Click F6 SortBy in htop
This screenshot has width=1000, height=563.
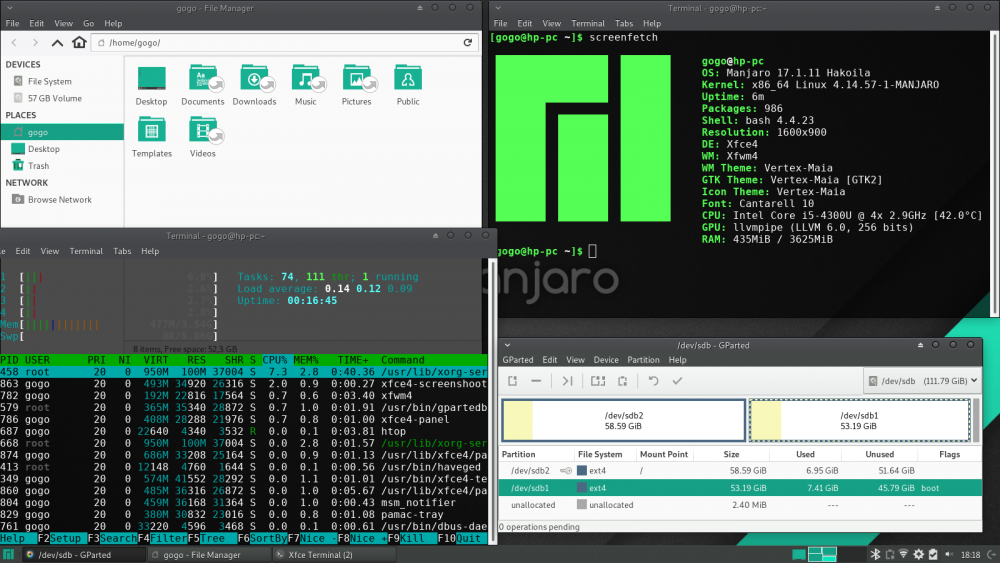pyautogui.click(x=261, y=538)
